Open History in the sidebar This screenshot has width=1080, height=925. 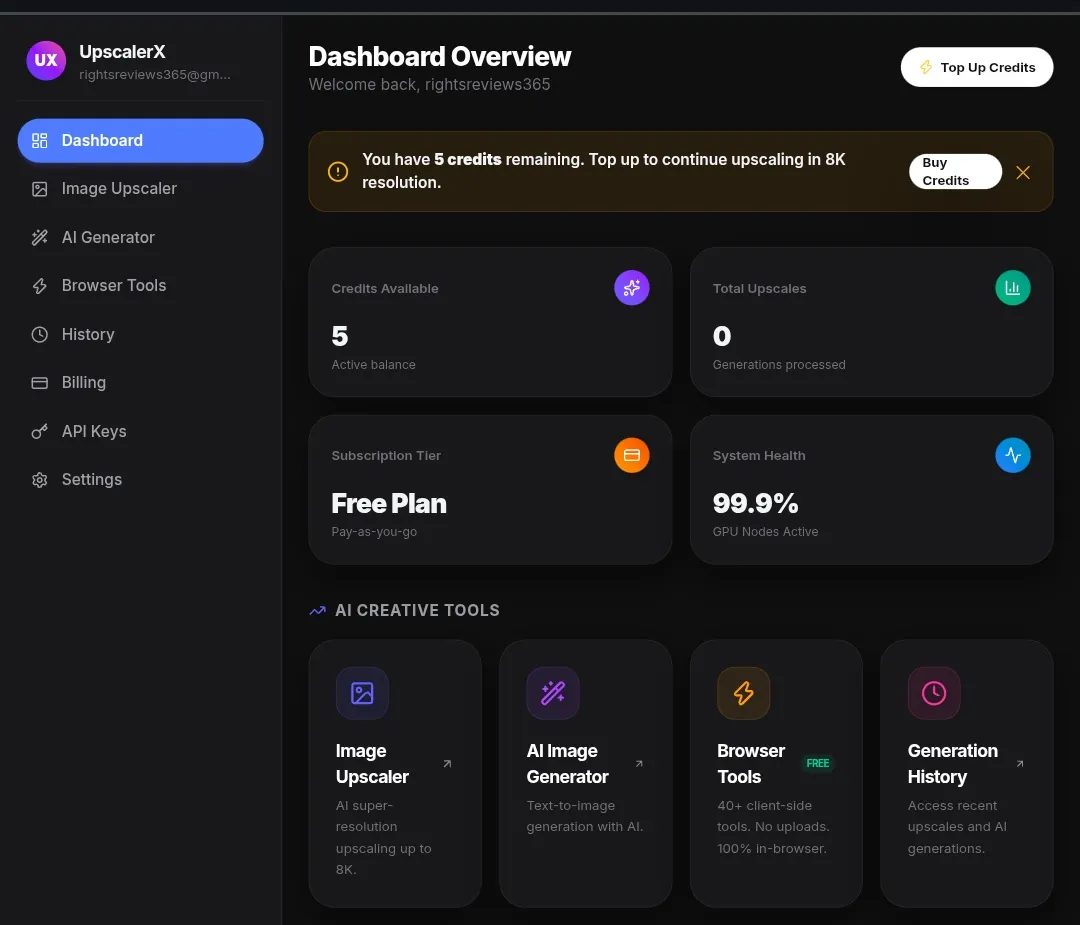click(141, 335)
